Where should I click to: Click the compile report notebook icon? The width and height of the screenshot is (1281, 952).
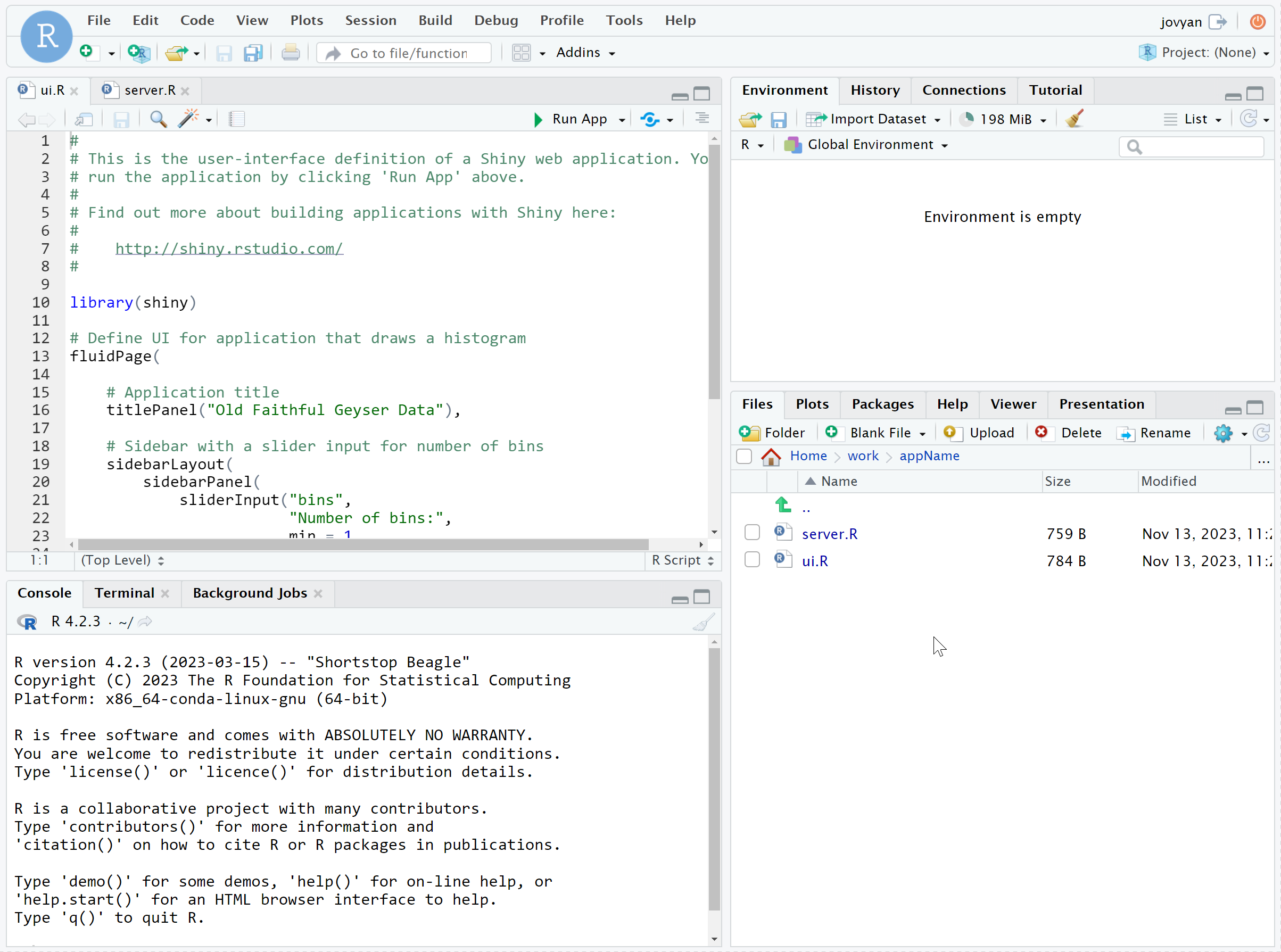pyautogui.click(x=237, y=119)
